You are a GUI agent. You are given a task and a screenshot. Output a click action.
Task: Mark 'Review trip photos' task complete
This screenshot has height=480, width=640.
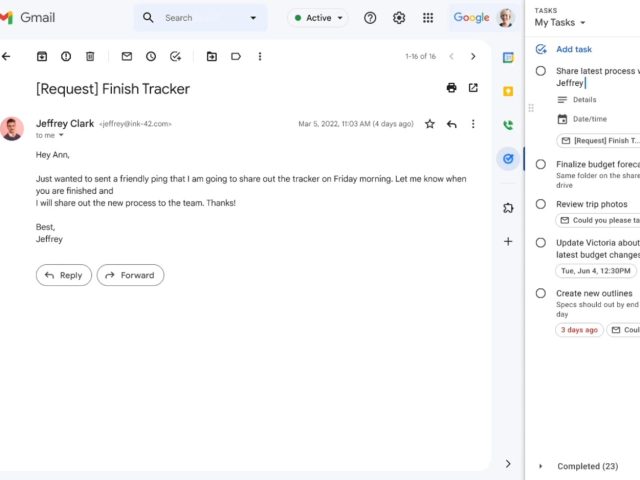[x=540, y=204]
